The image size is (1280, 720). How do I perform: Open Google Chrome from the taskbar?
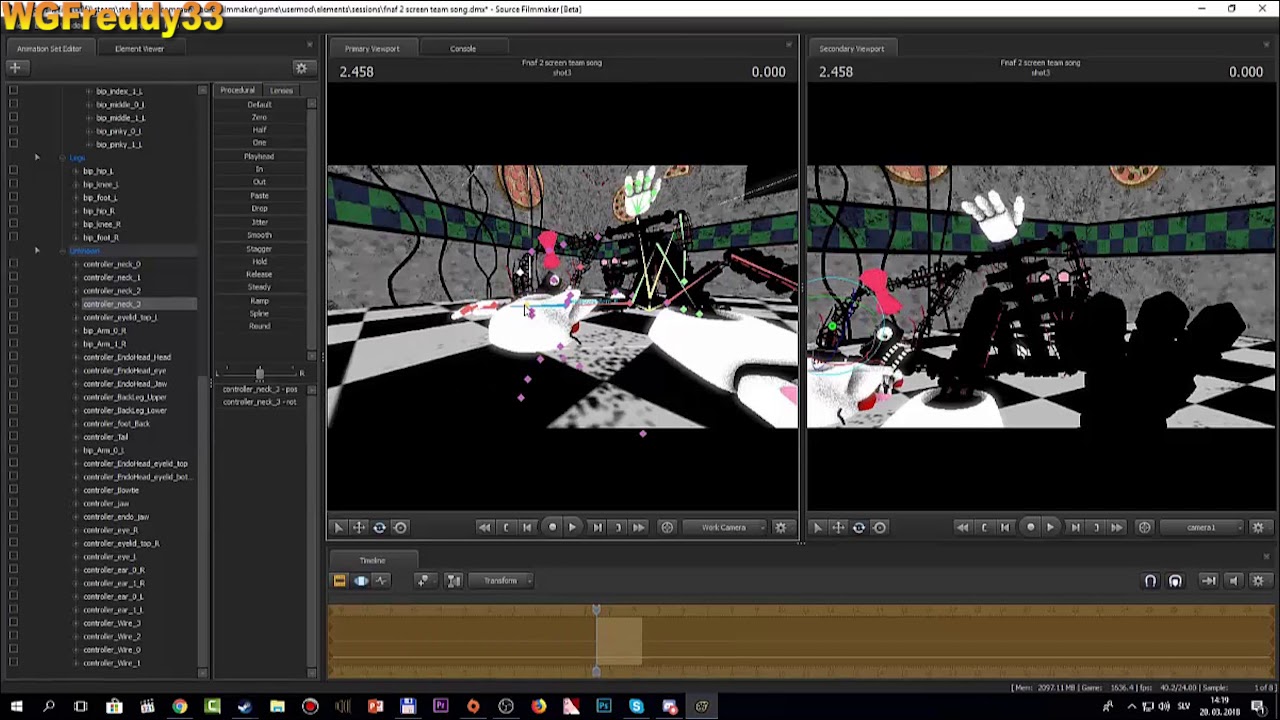pyautogui.click(x=180, y=707)
